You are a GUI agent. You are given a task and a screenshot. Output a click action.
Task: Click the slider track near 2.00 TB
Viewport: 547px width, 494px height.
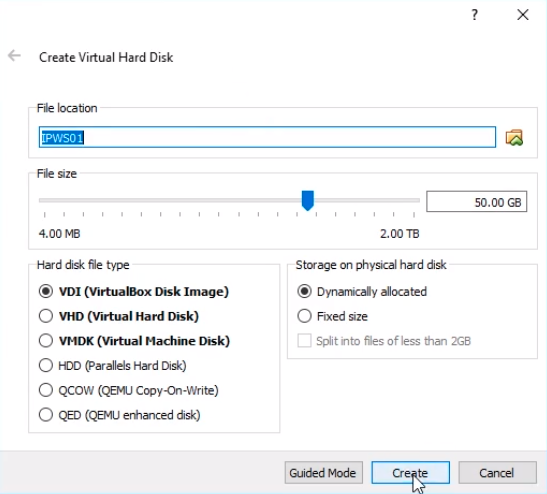click(x=413, y=200)
